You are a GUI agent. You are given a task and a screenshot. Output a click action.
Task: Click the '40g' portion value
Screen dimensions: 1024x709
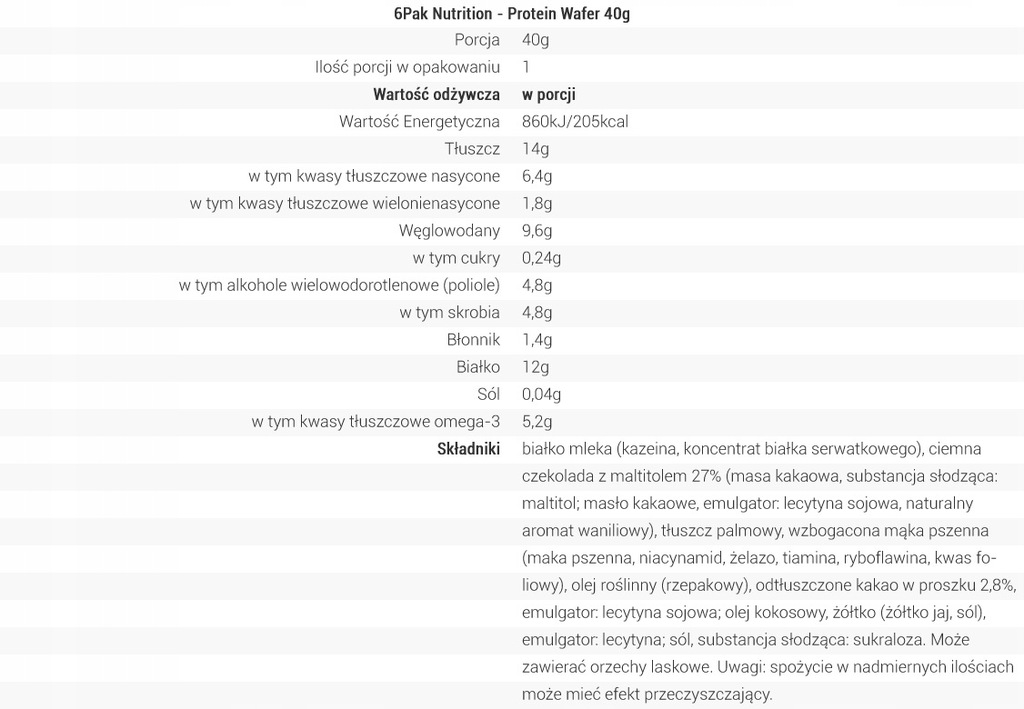(x=536, y=41)
